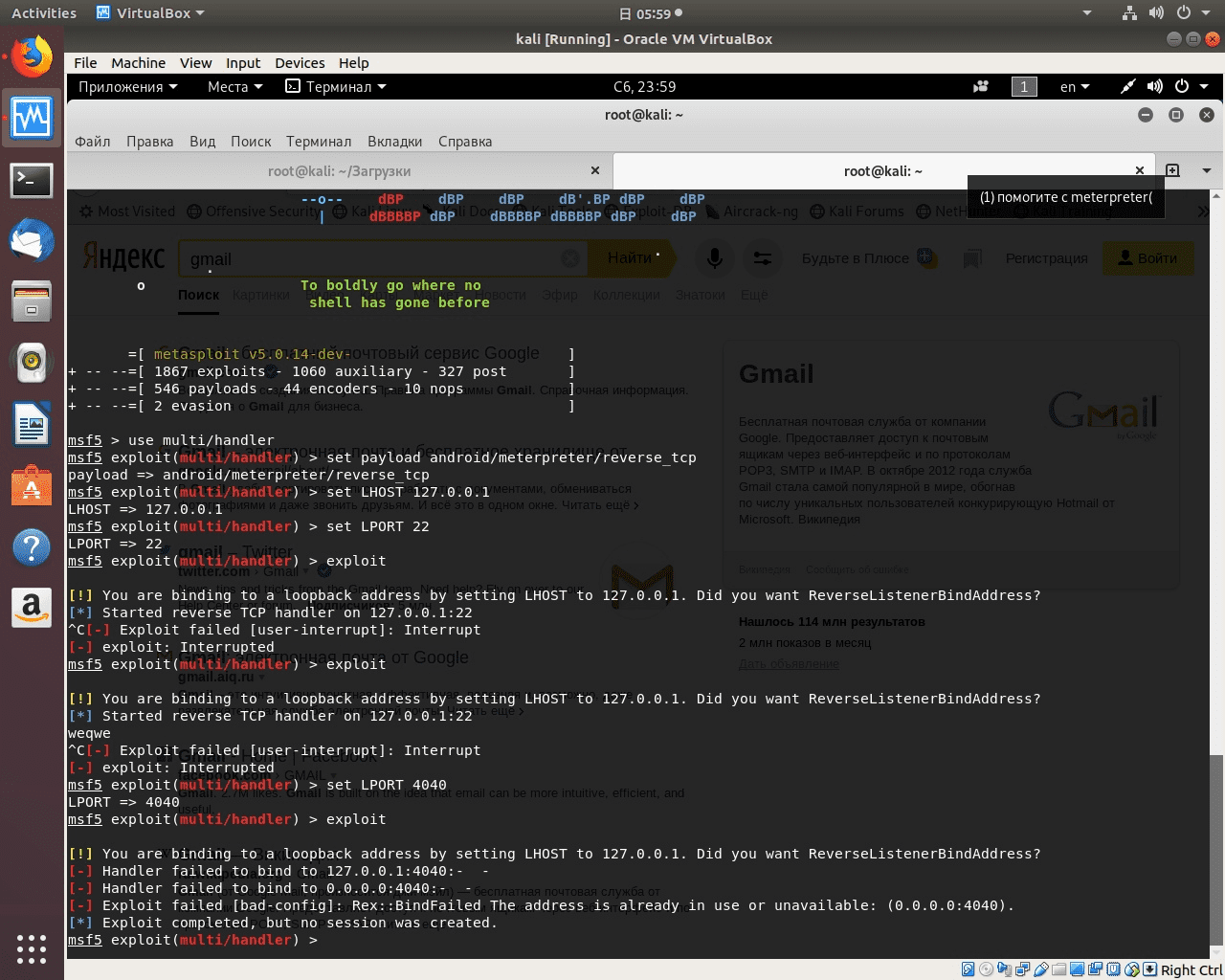Image resolution: width=1225 pixels, height=980 pixels.
Task: Click the VirtualBox audio status icon
Action: (x=1004, y=969)
